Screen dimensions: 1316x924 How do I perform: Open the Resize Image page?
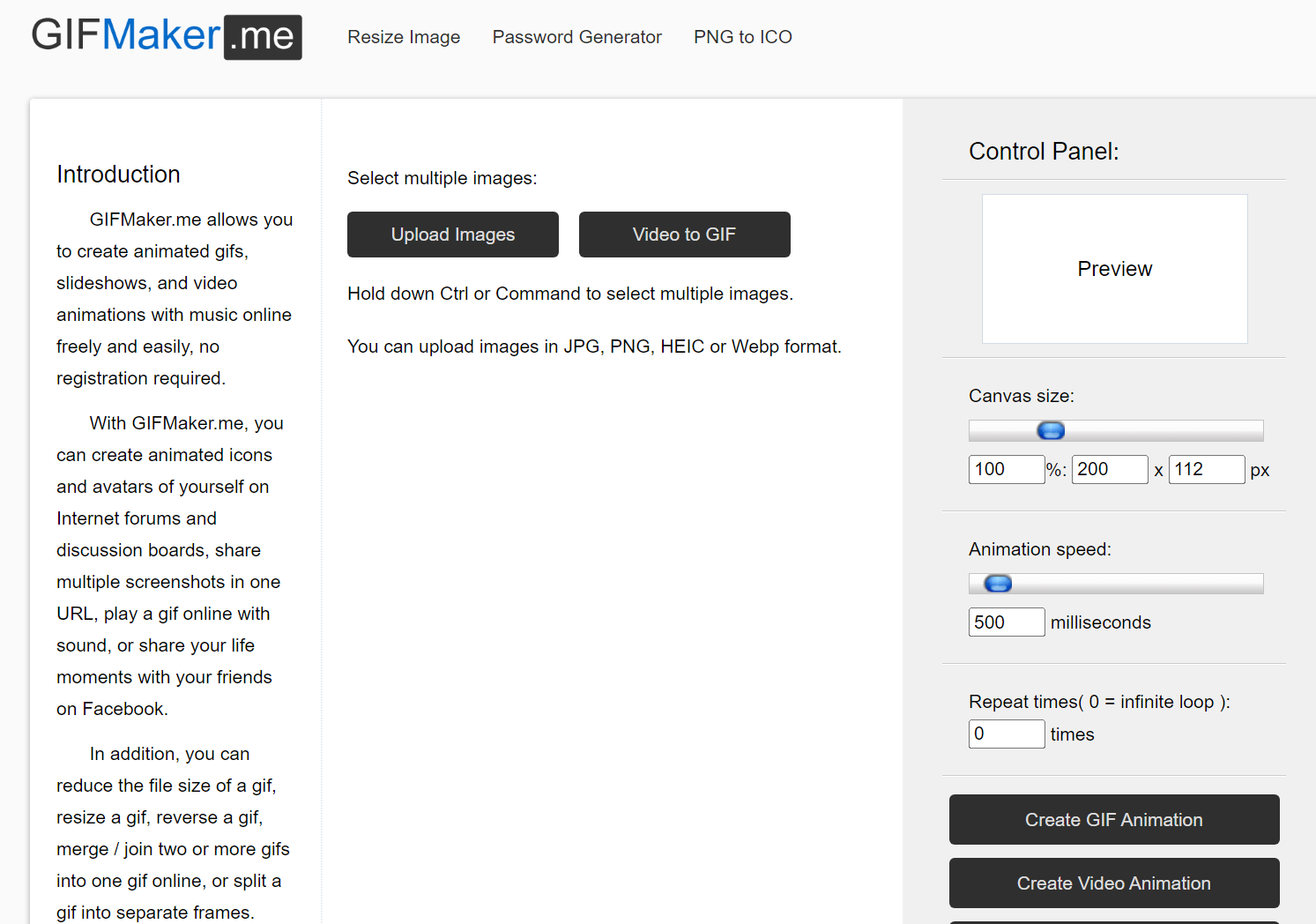tap(404, 37)
